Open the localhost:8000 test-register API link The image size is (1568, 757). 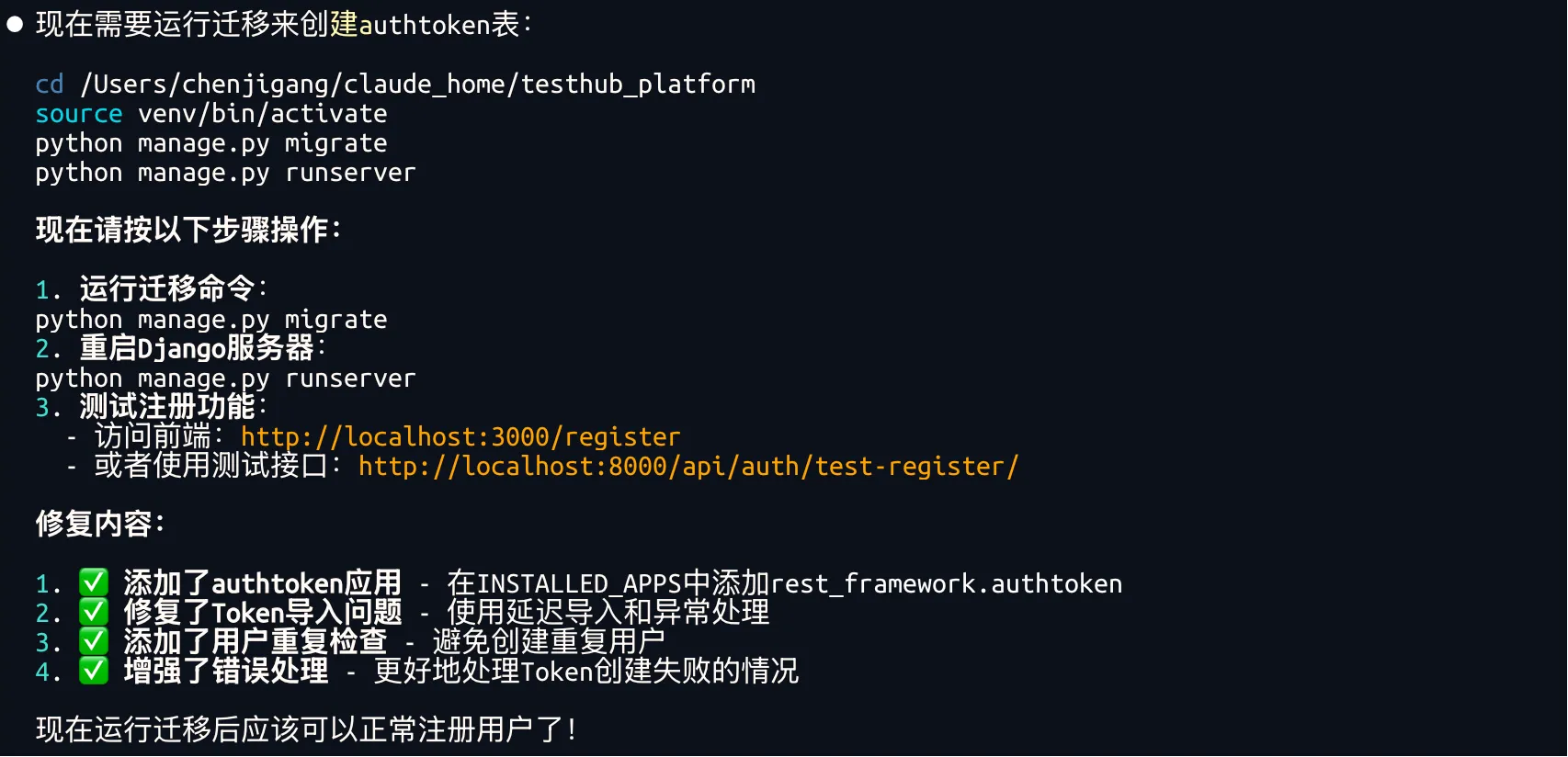688,466
